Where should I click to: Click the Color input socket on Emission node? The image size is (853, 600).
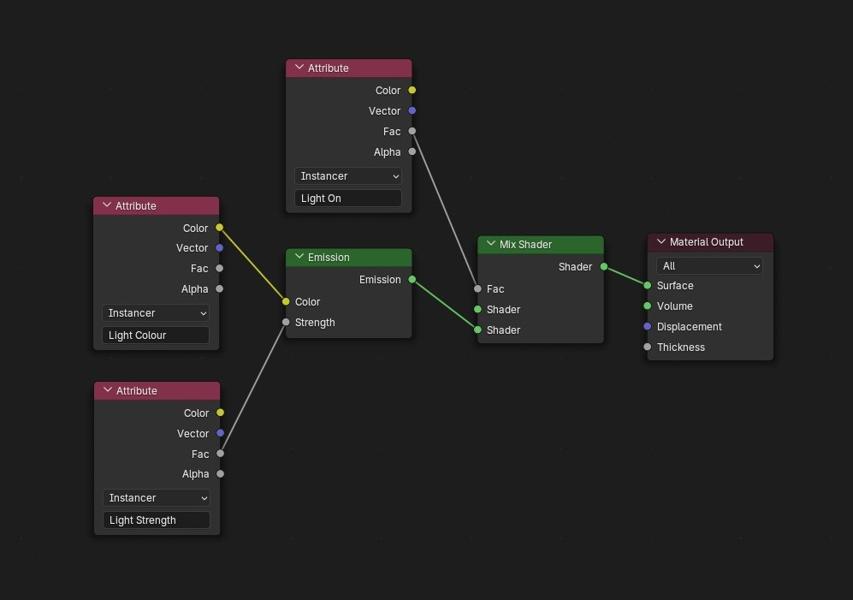pos(288,301)
